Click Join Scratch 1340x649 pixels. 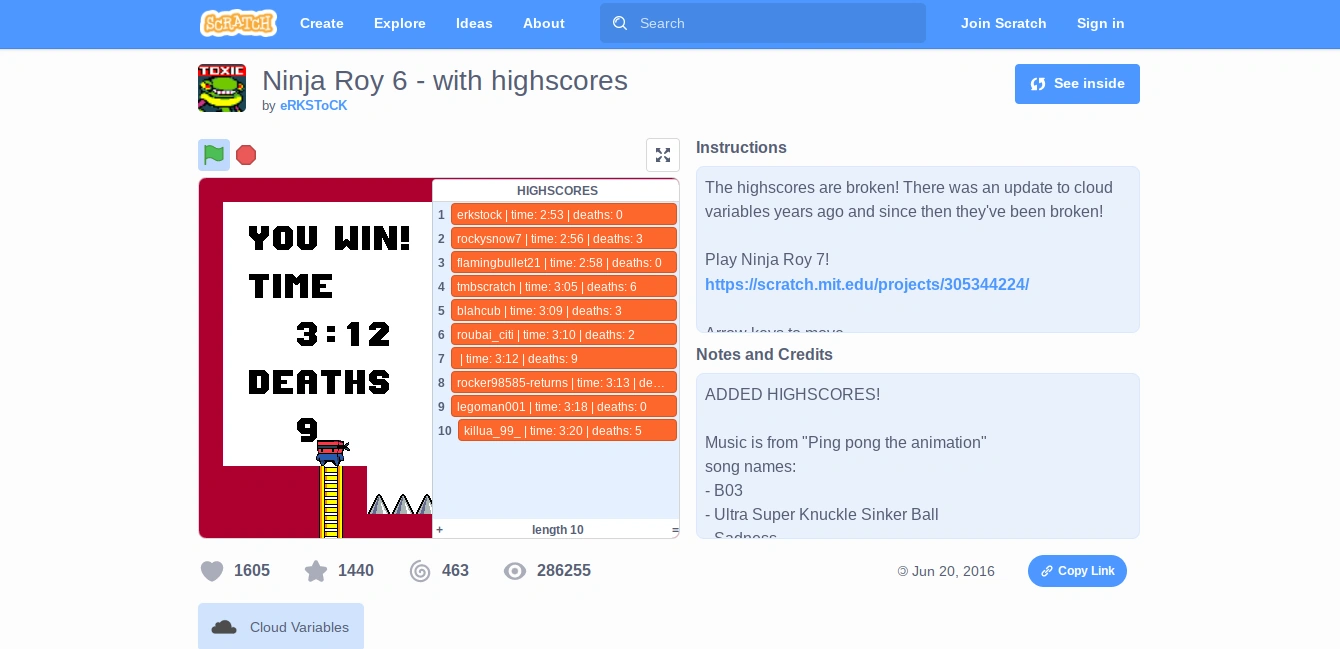(x=1004, y=23)
